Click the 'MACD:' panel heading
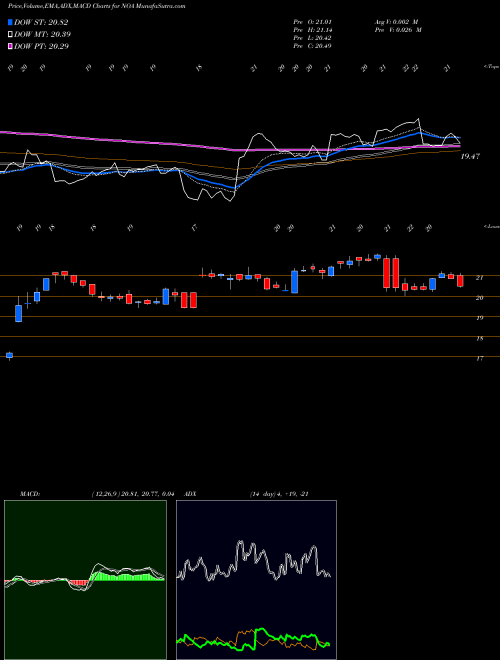This screenshot has height=660, width=500. point(30,494)
